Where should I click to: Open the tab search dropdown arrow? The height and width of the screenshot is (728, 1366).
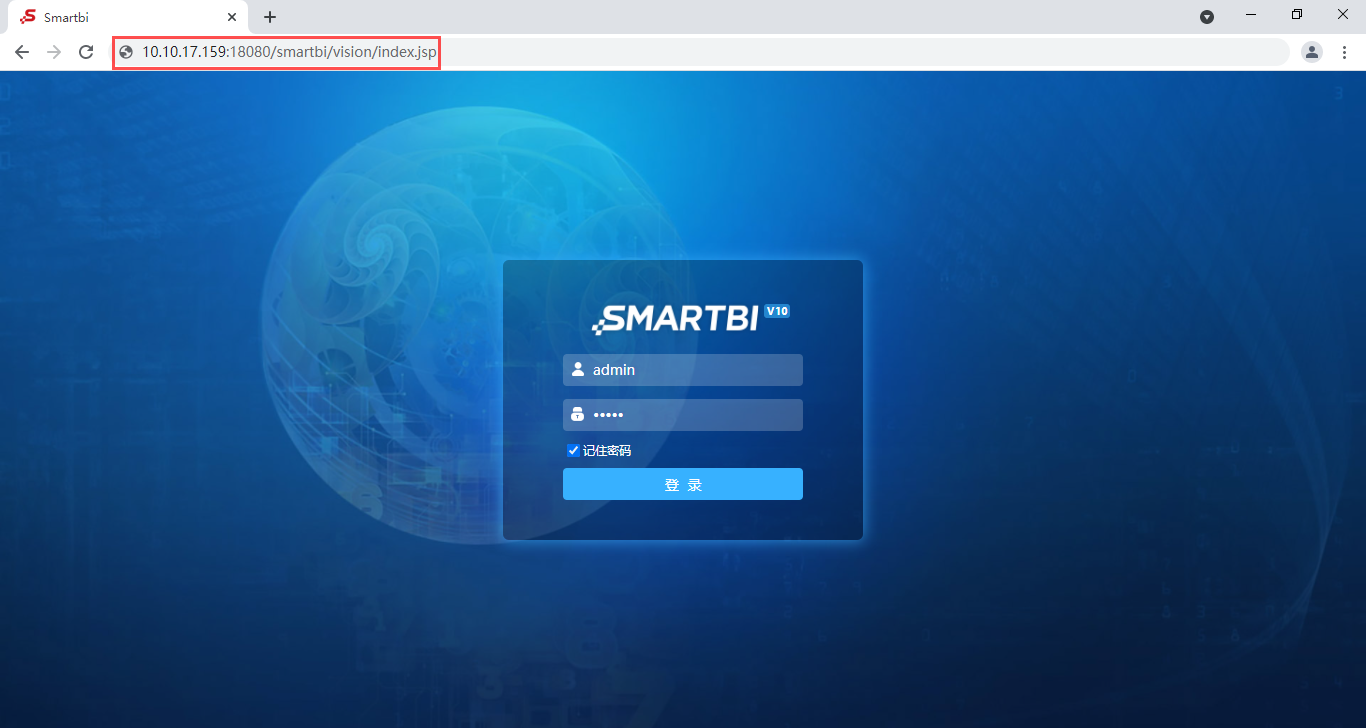1207,17
